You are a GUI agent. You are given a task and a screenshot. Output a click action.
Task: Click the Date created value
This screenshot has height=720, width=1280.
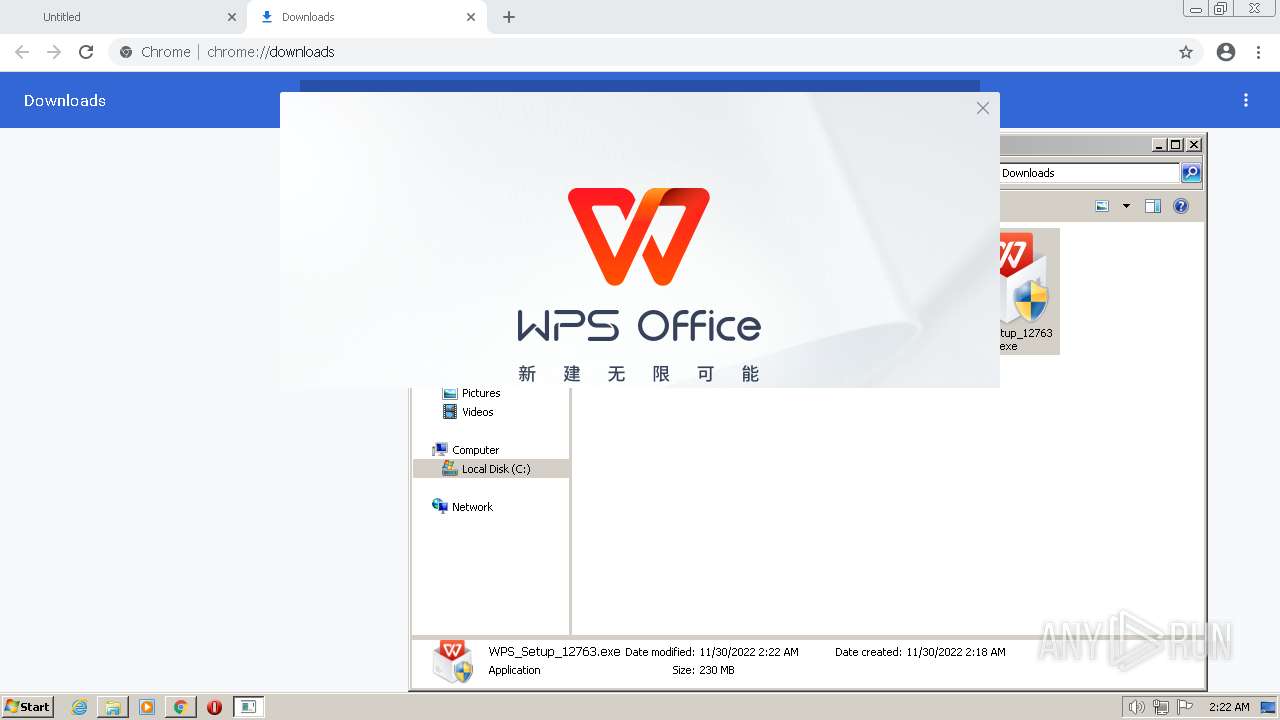tap(956, 652)
